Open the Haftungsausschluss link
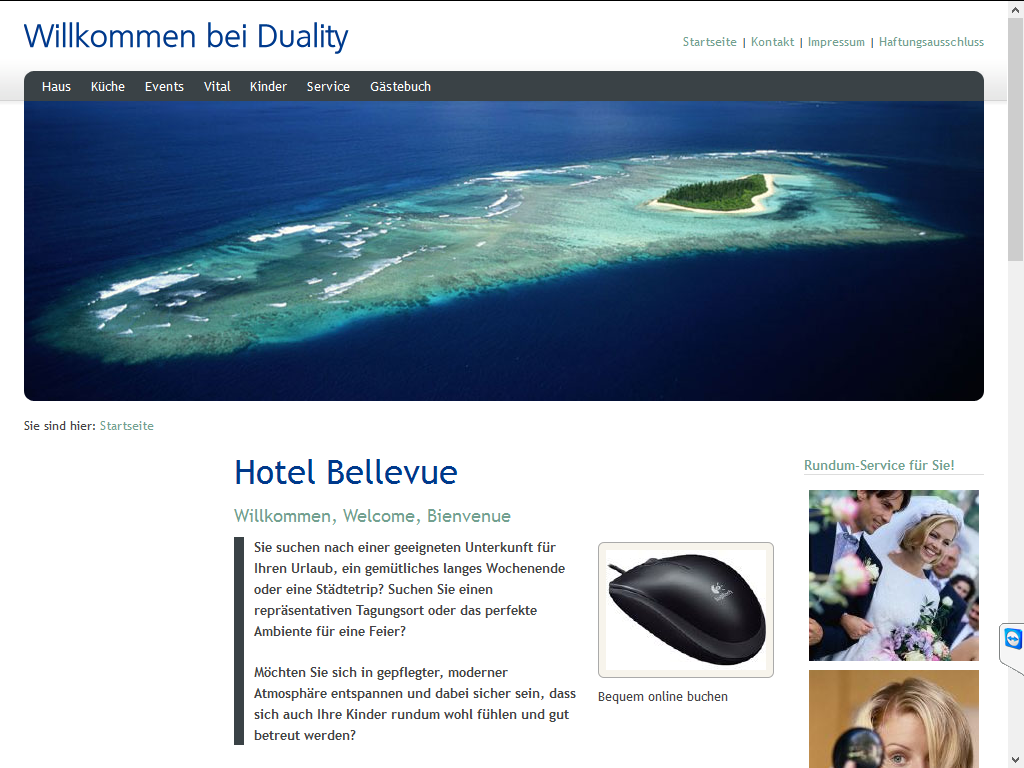 pos(931,42)
